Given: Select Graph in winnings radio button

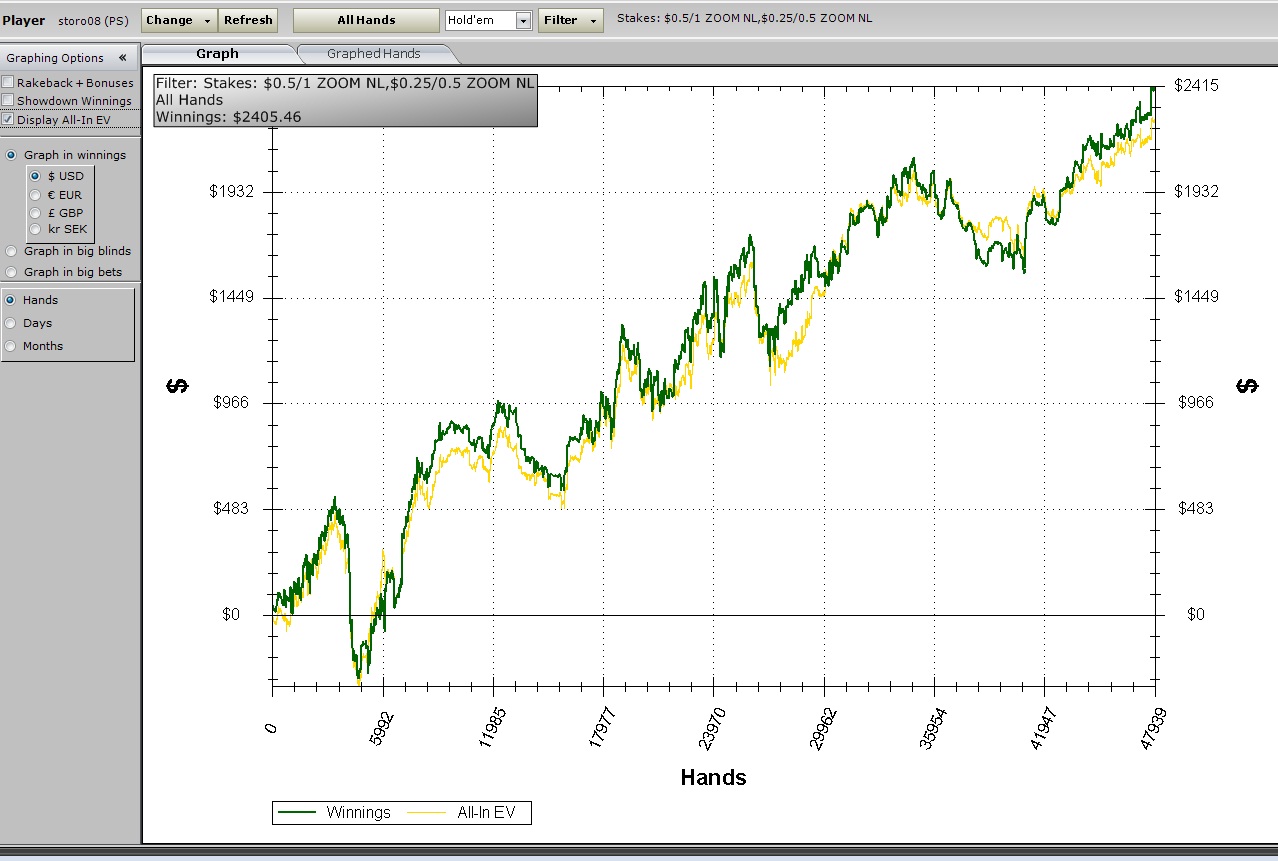Looking at the screenshot, I should click(11, 156).
